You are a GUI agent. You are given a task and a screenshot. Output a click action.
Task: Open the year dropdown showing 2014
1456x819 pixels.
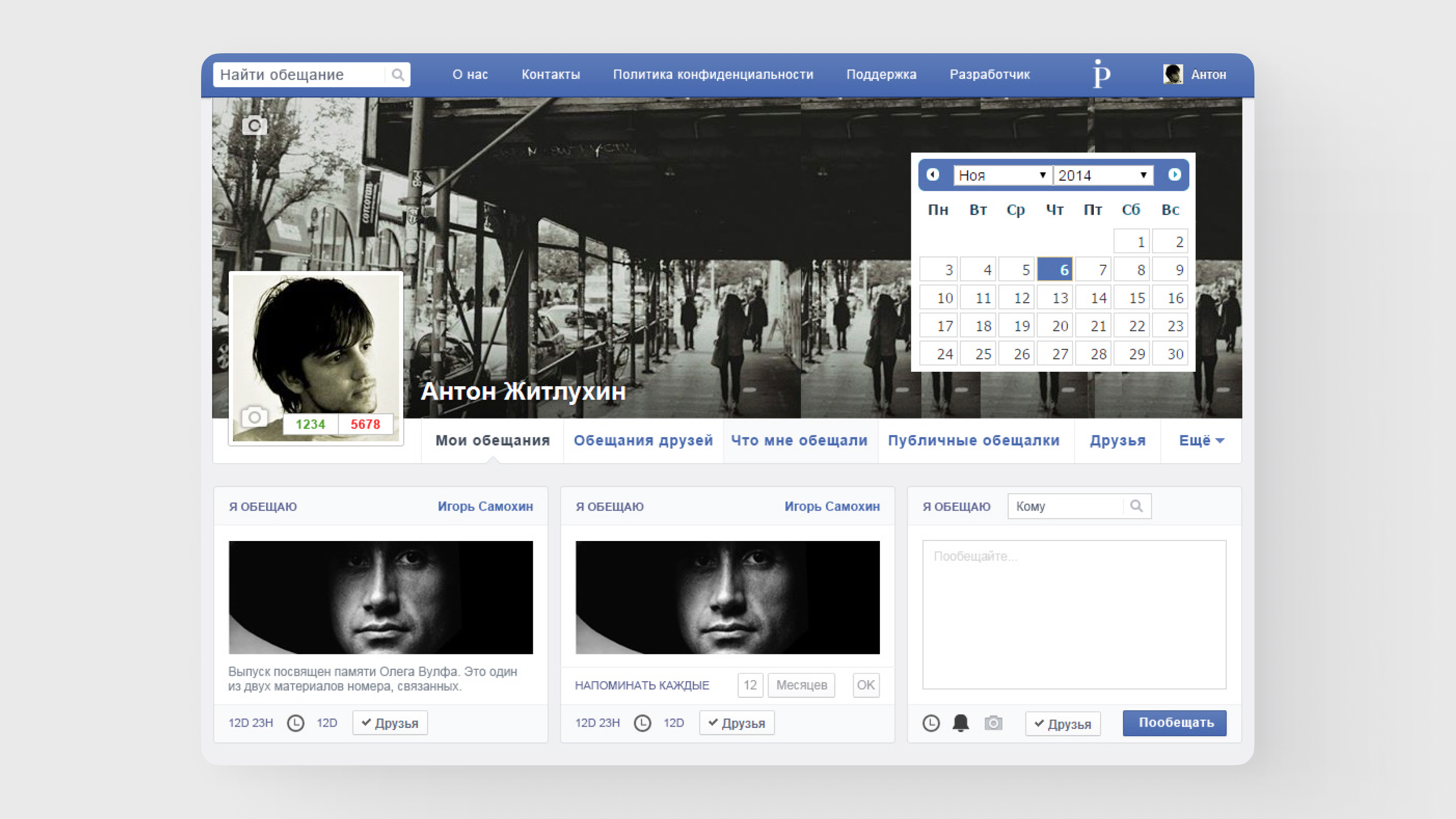[x=1103, y=175]
